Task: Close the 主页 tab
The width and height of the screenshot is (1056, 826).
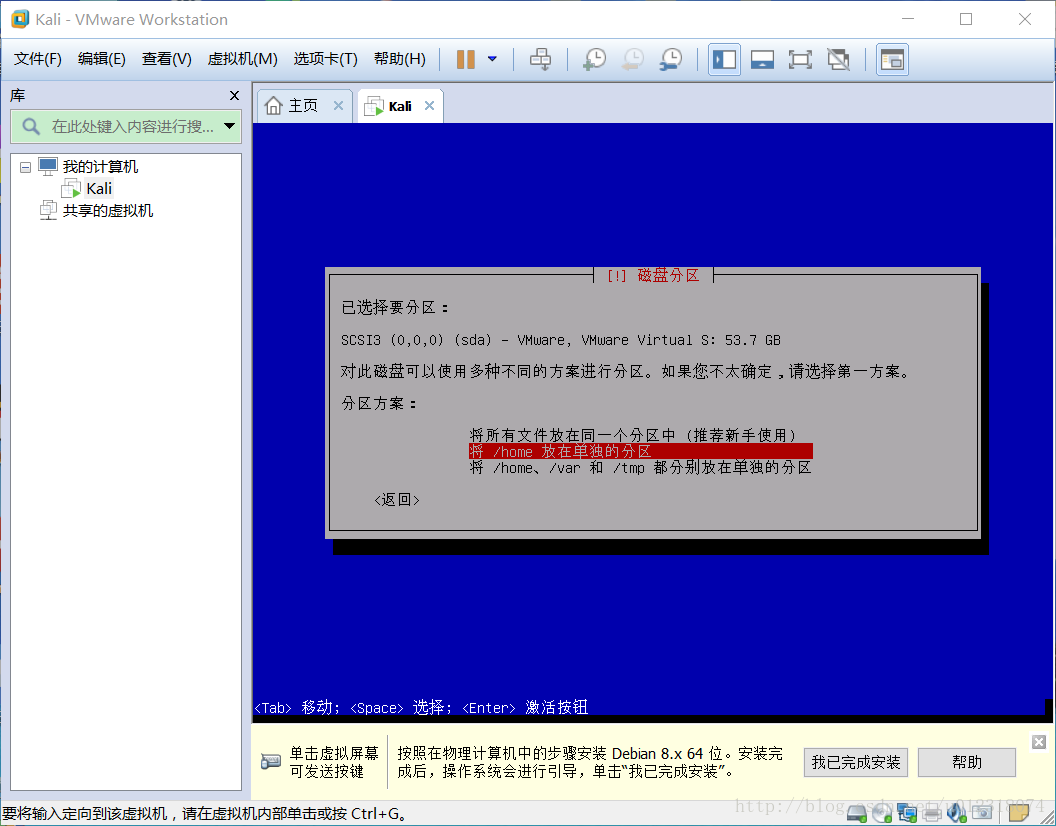Action: [x=338, y=106]
